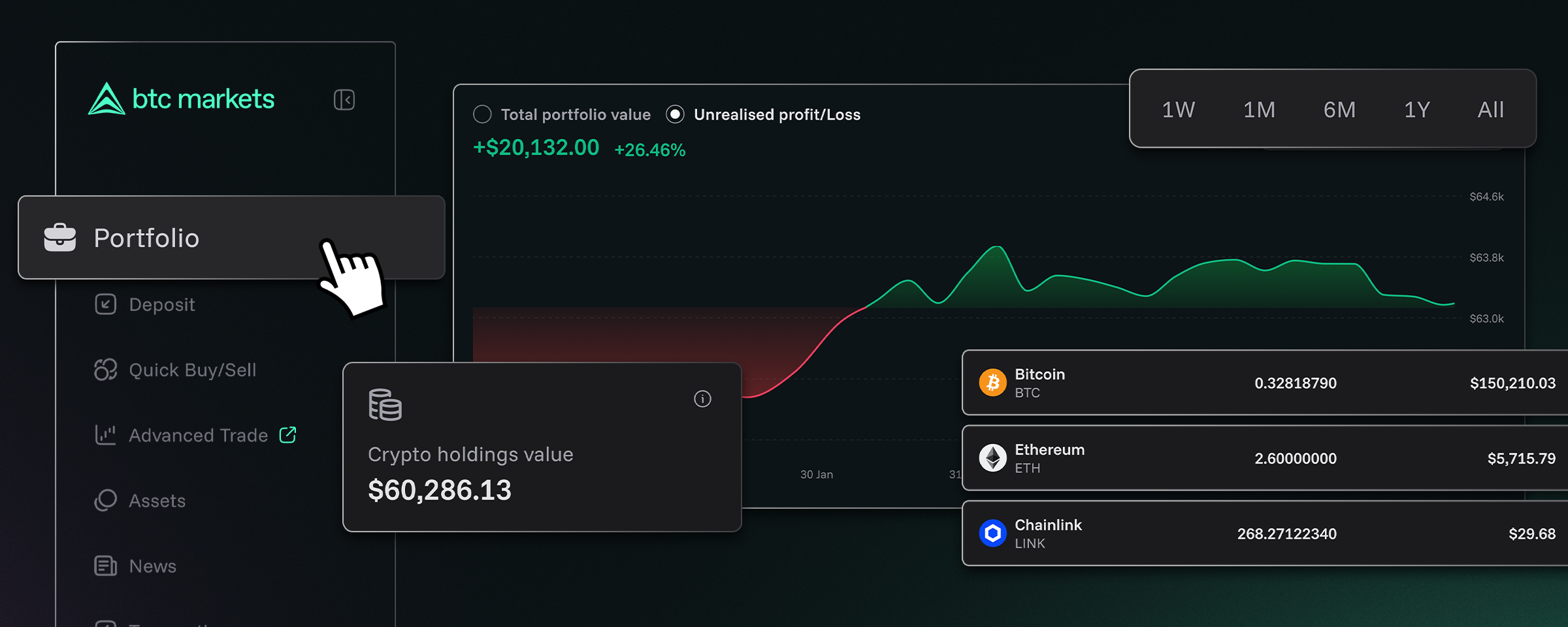Click the Chainlink blue hexagon icon
This screenshot has width=1568, height=627.
click(993, 534)
